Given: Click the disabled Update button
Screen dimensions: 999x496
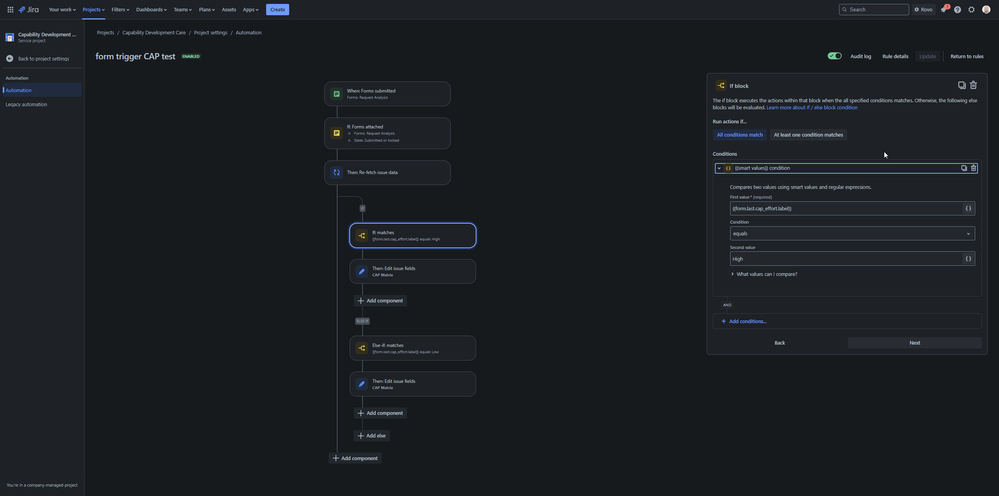Looking at the screenshot, I should point(928,56).
